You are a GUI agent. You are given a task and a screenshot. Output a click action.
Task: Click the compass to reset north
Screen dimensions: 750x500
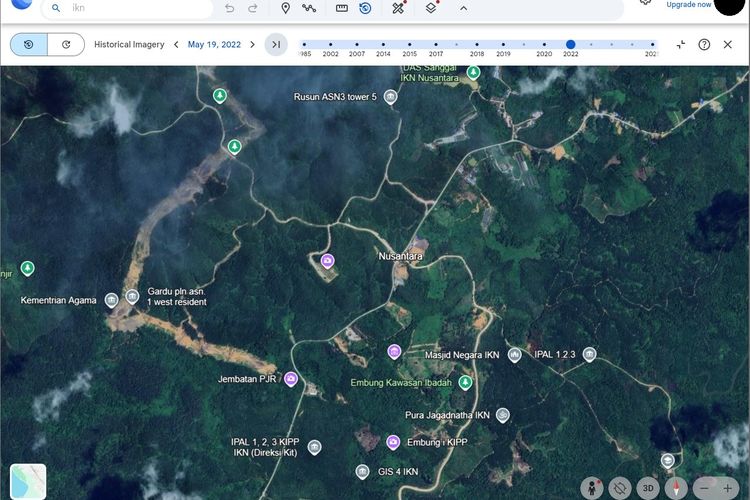pos(676,489)
